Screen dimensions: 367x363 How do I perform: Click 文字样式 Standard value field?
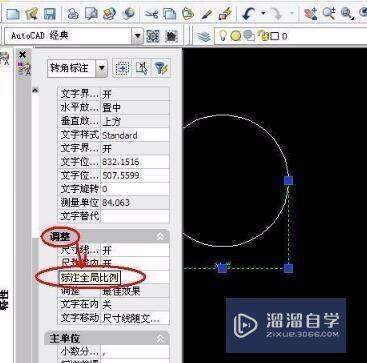[x=135, y=135]
